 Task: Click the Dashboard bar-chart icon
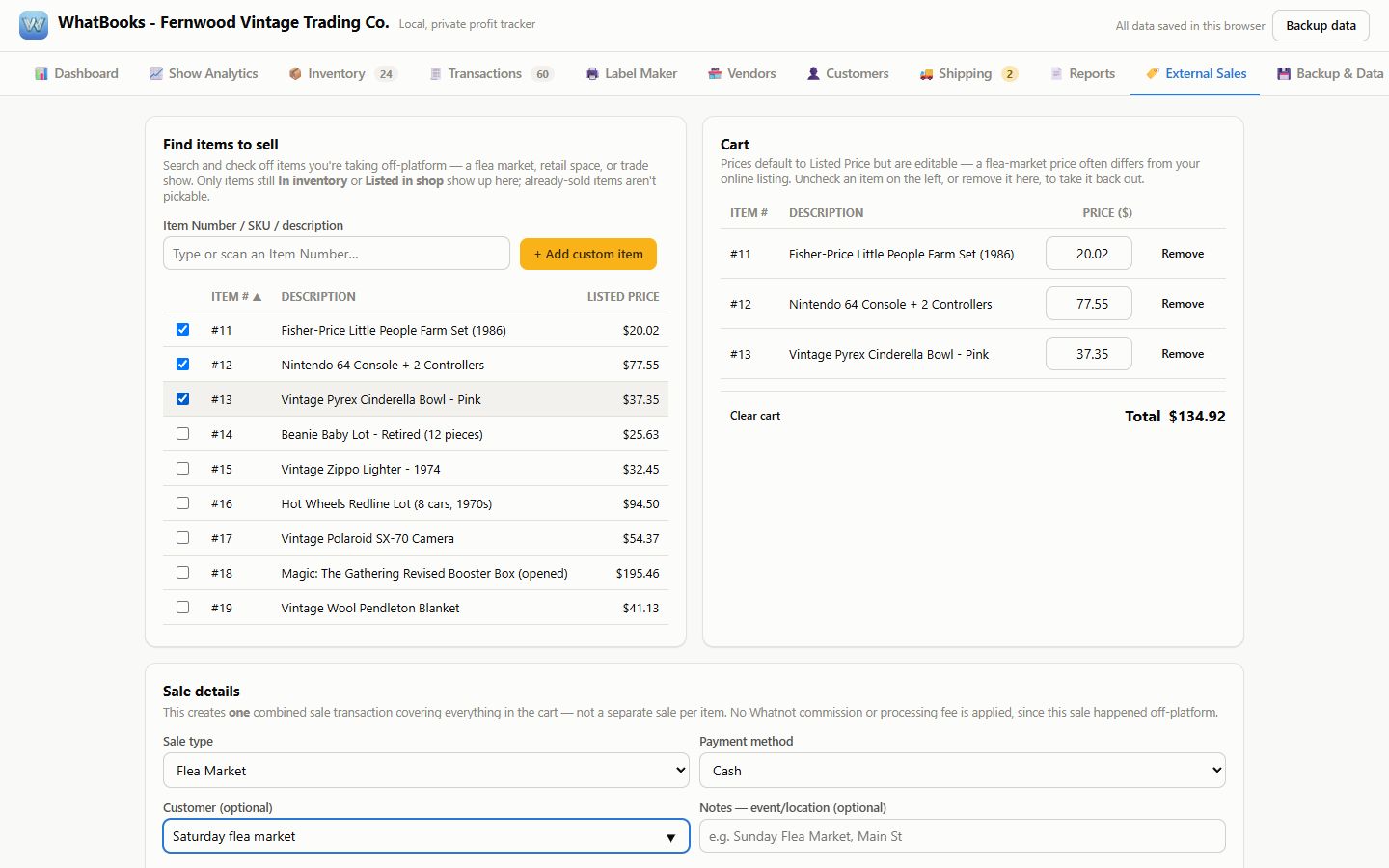[x=41, y=74]
